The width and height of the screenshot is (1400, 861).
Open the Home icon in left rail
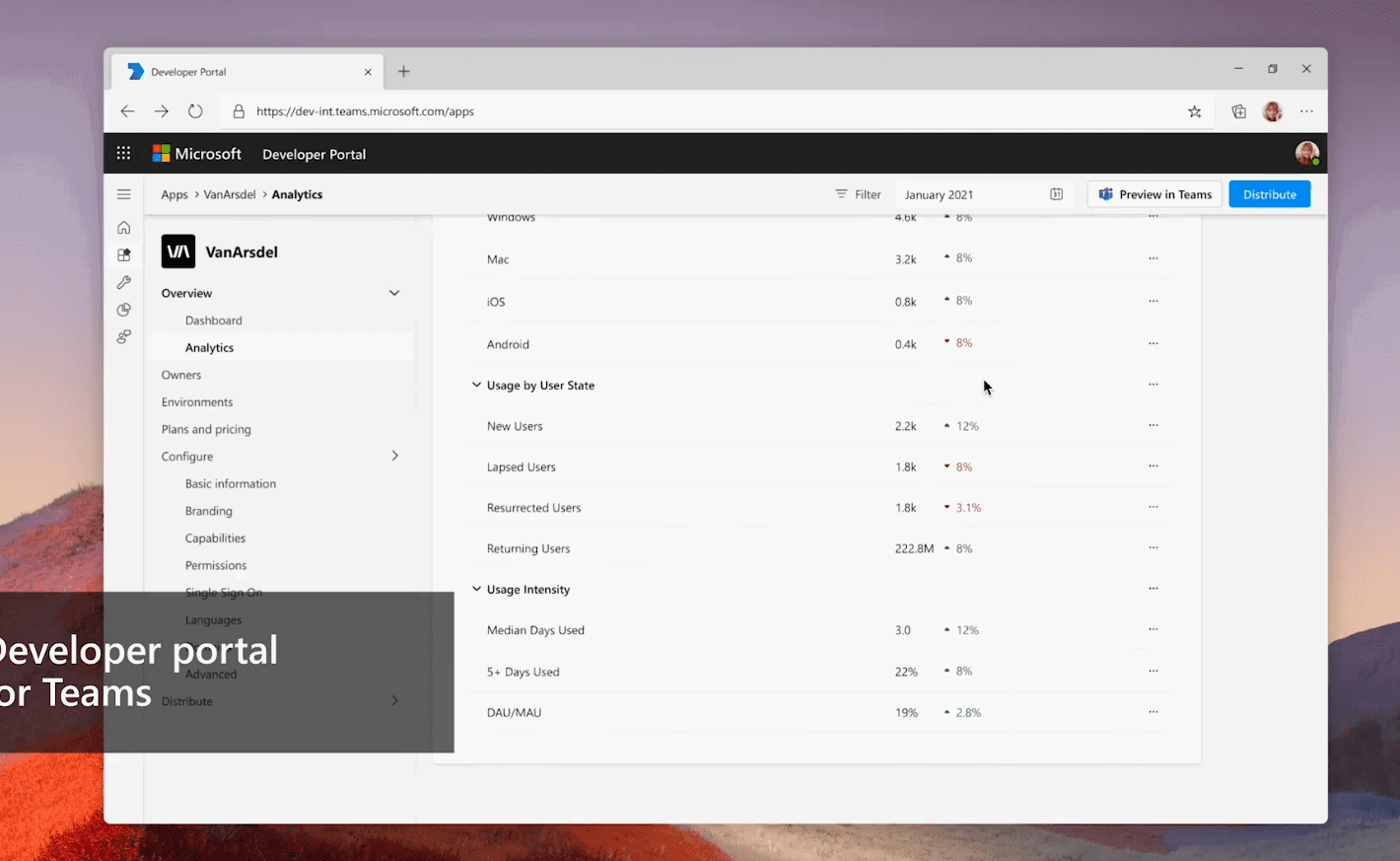(123, 228)
